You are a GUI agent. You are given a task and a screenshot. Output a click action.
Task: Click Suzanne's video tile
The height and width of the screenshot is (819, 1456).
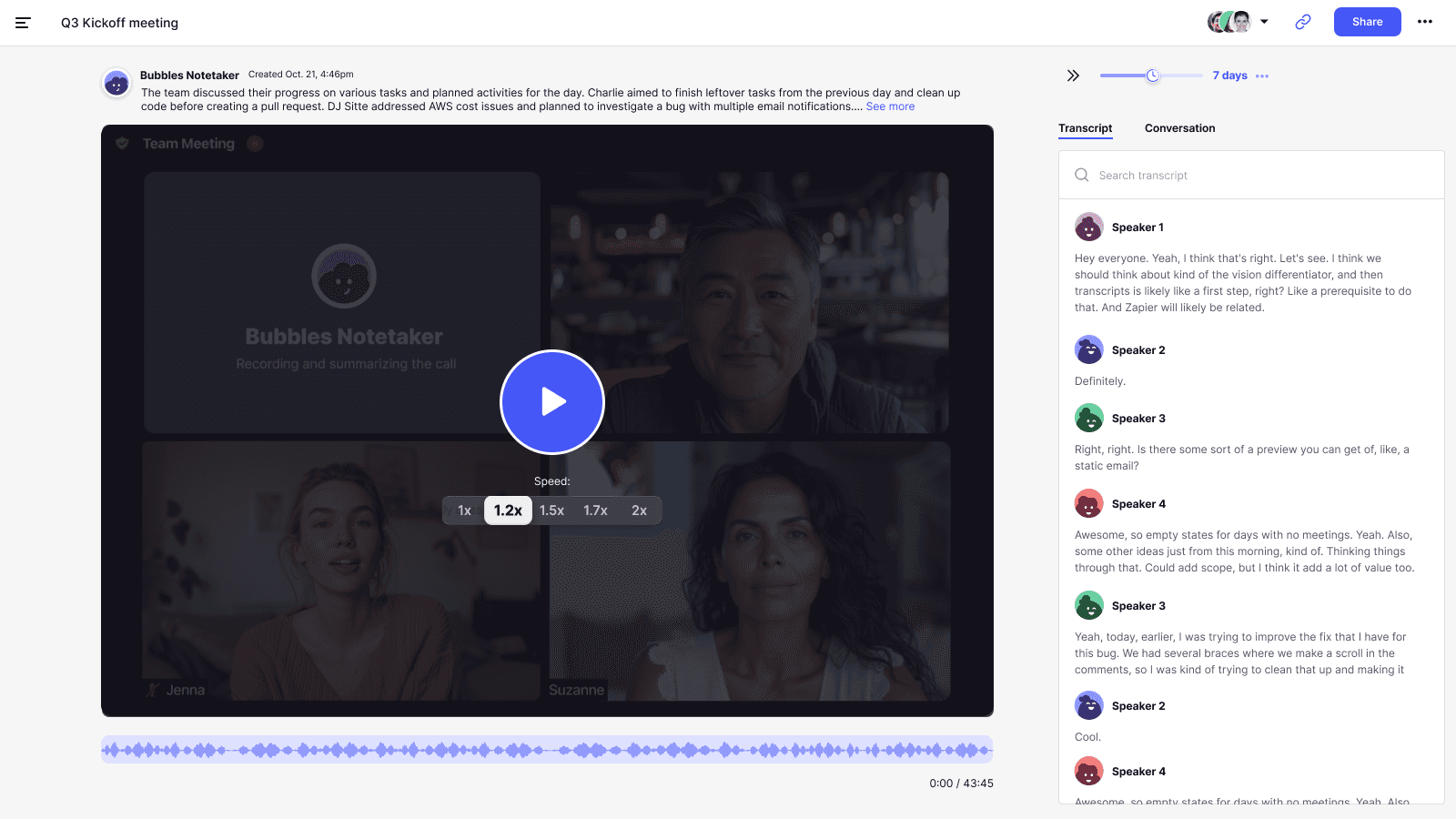(750, 571)
